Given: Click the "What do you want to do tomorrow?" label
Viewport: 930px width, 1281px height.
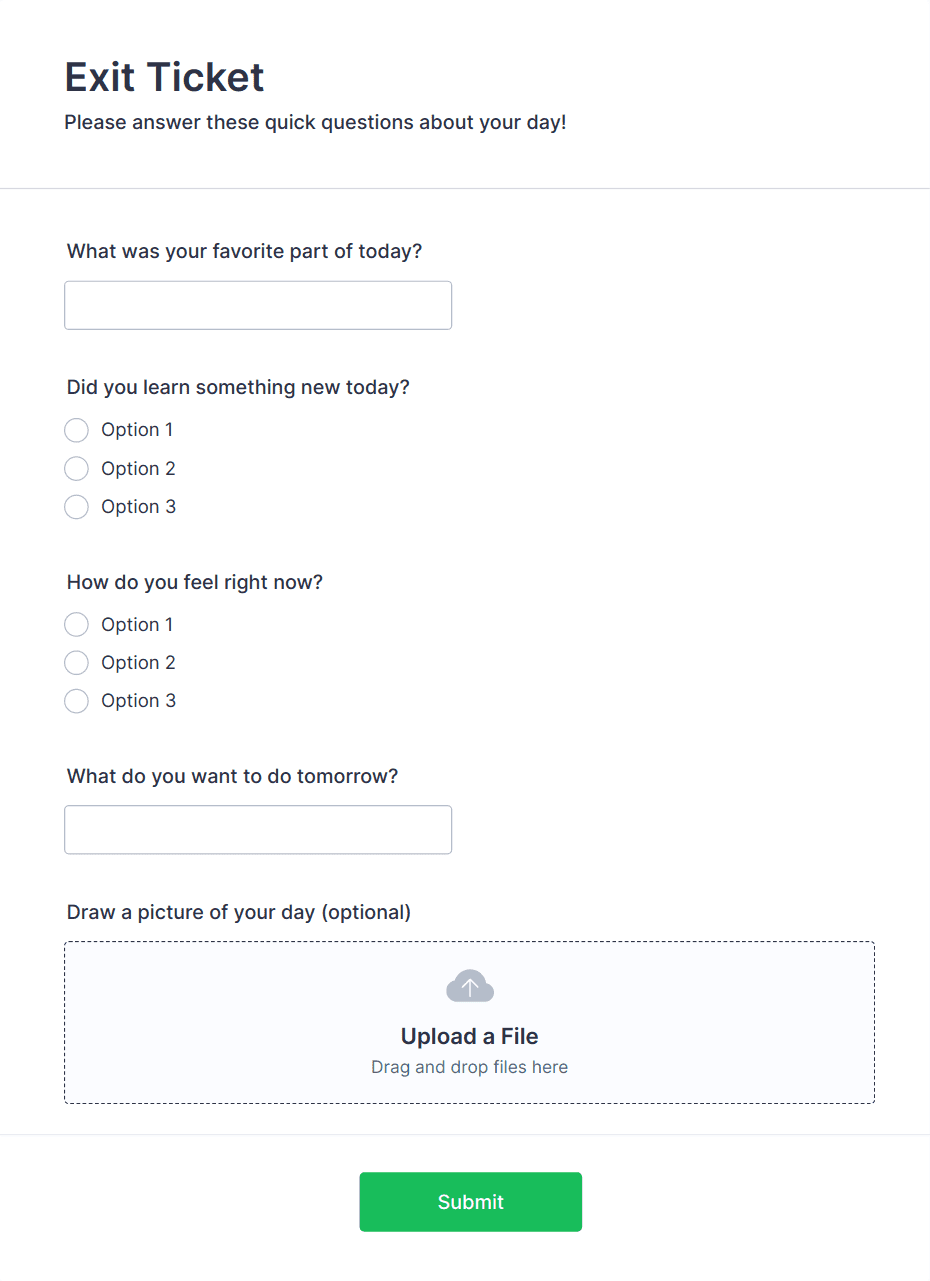Looking at the screenshot, I should click(232, 776).
